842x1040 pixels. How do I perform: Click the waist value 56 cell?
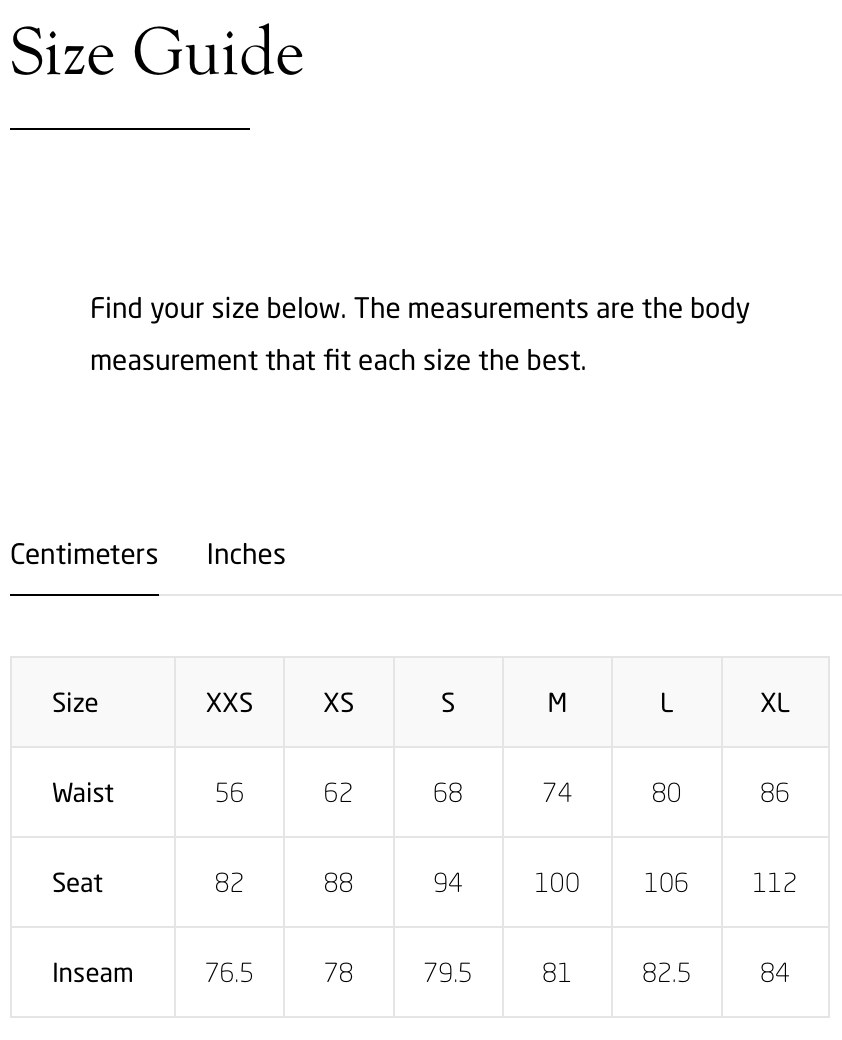pyautogui.click(x=229, y=793)
